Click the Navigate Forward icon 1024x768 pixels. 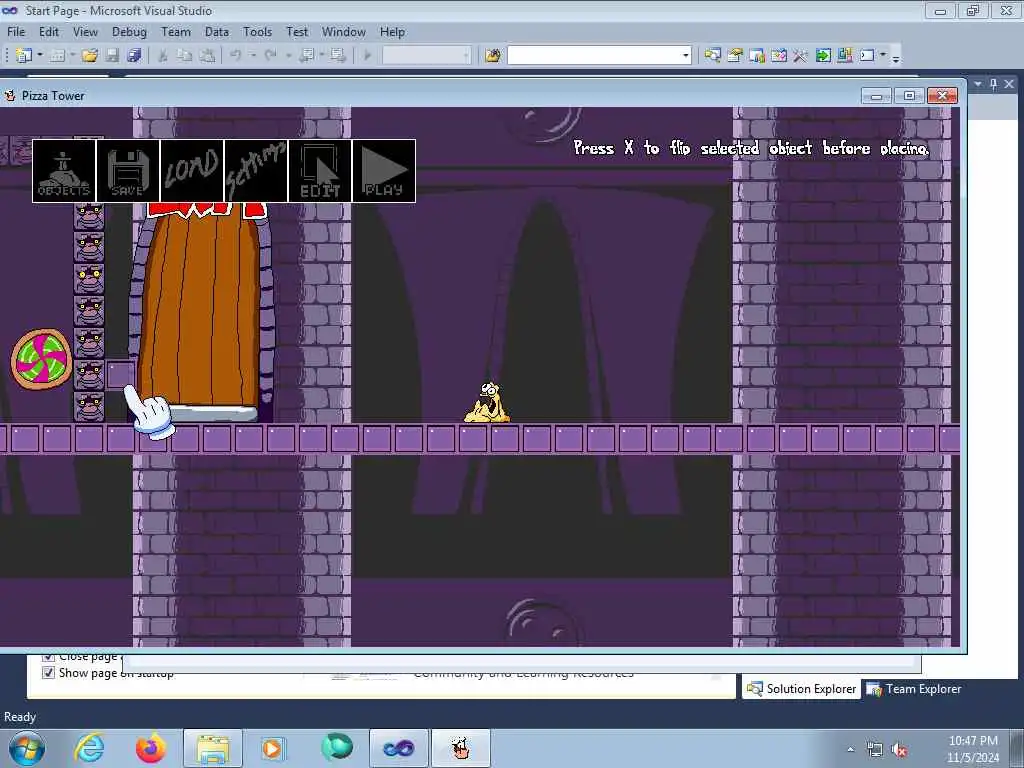point(338,56)
